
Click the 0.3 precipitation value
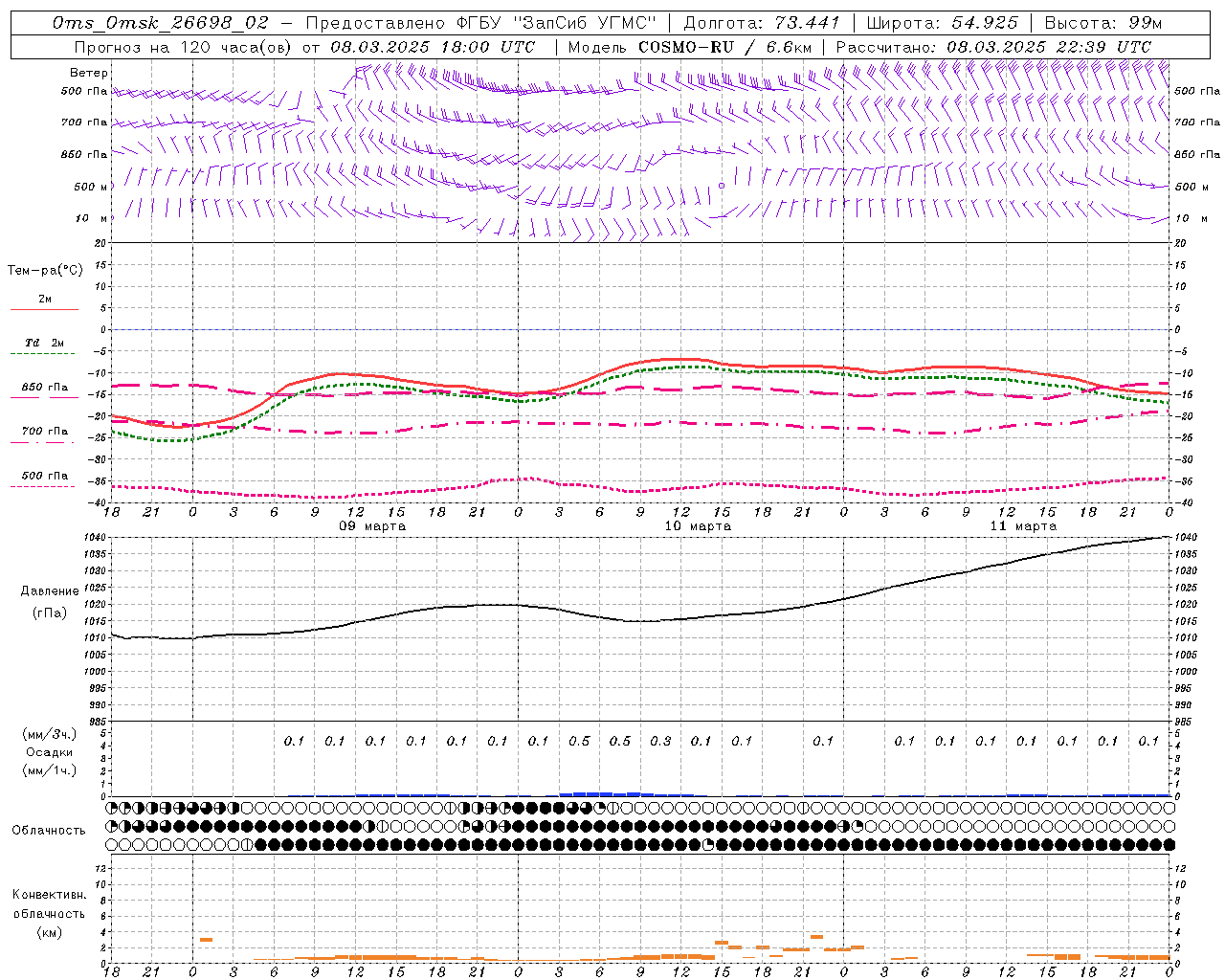point(660,741)
